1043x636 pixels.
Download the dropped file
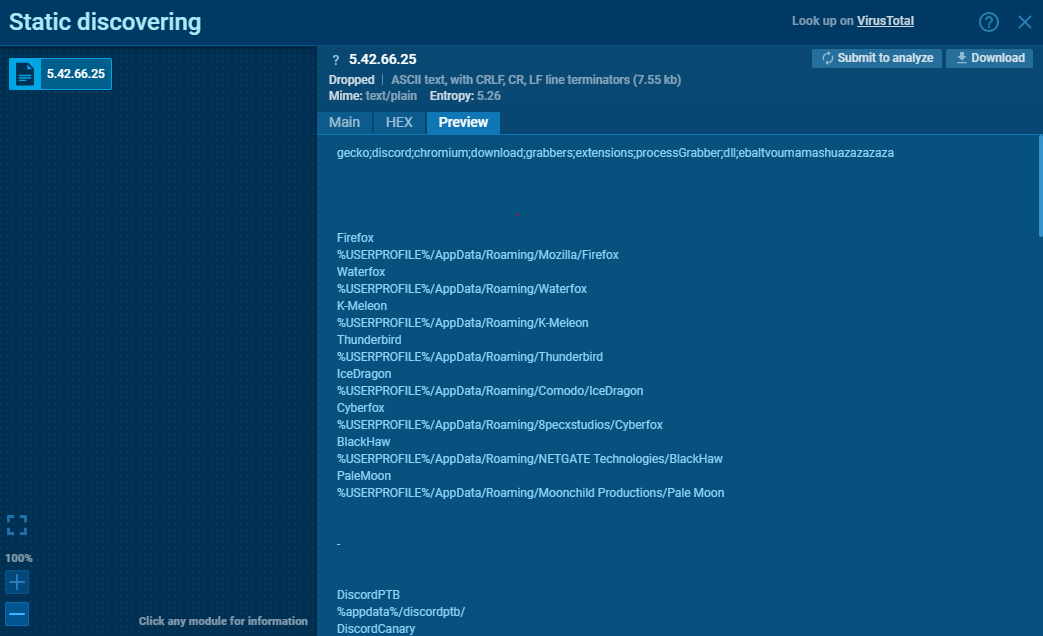(x=989, y=58)
